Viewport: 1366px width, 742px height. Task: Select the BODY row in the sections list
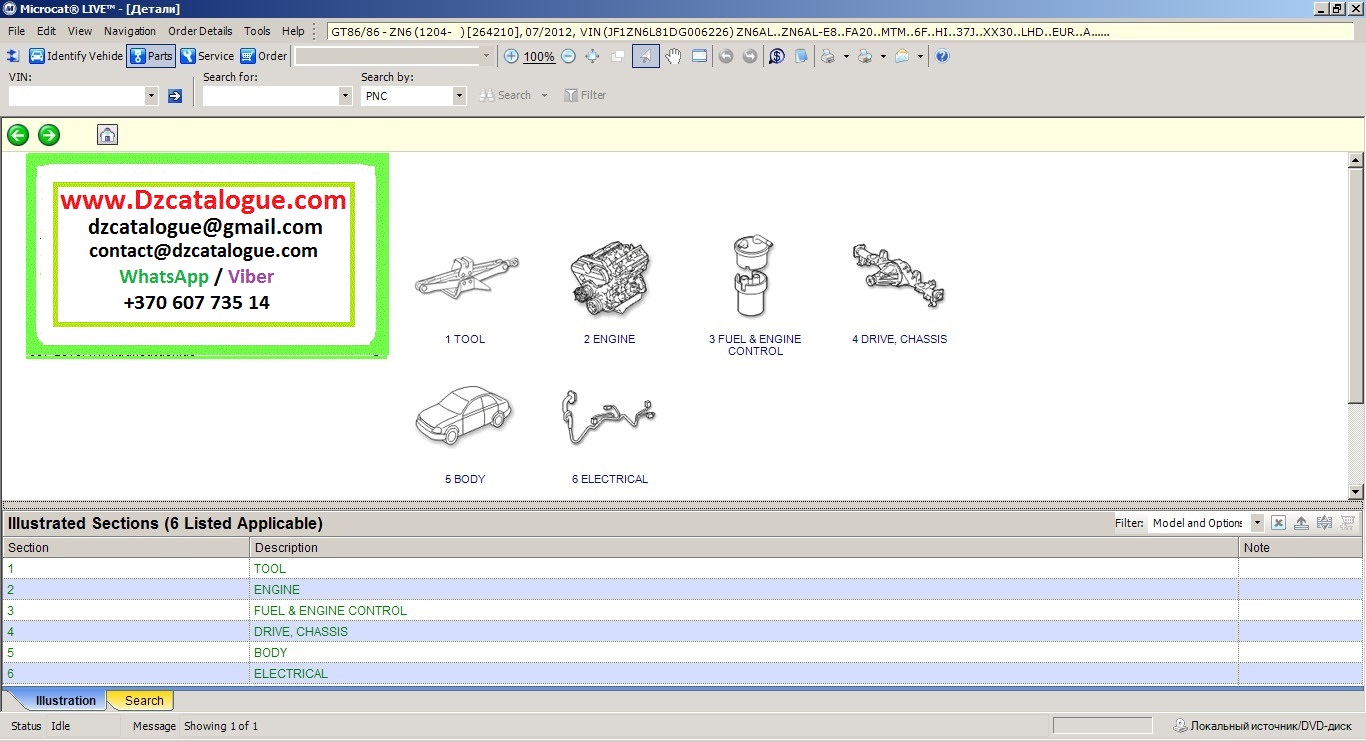click(682, 652)
